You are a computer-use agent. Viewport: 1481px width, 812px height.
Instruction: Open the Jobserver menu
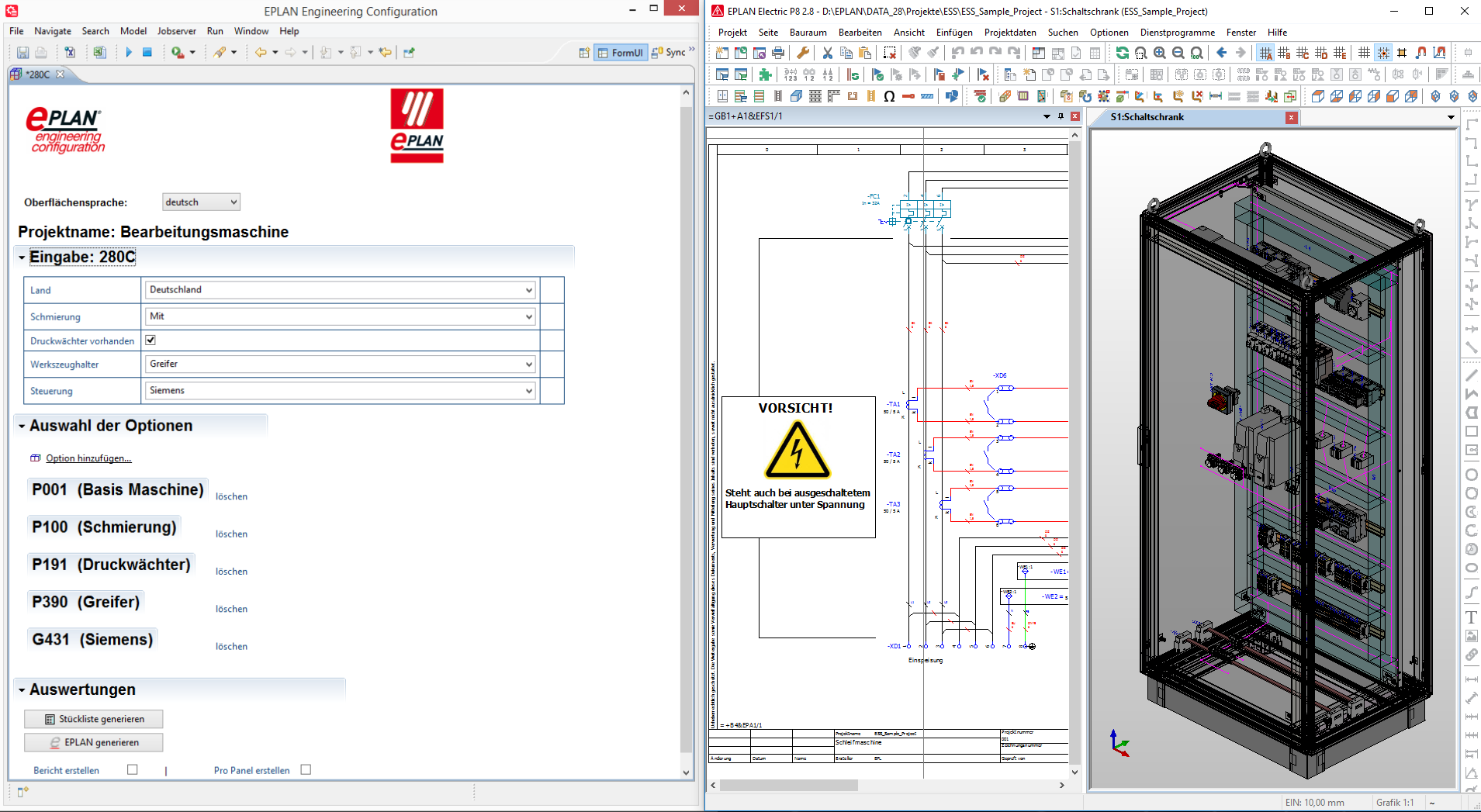click(176, 31)
